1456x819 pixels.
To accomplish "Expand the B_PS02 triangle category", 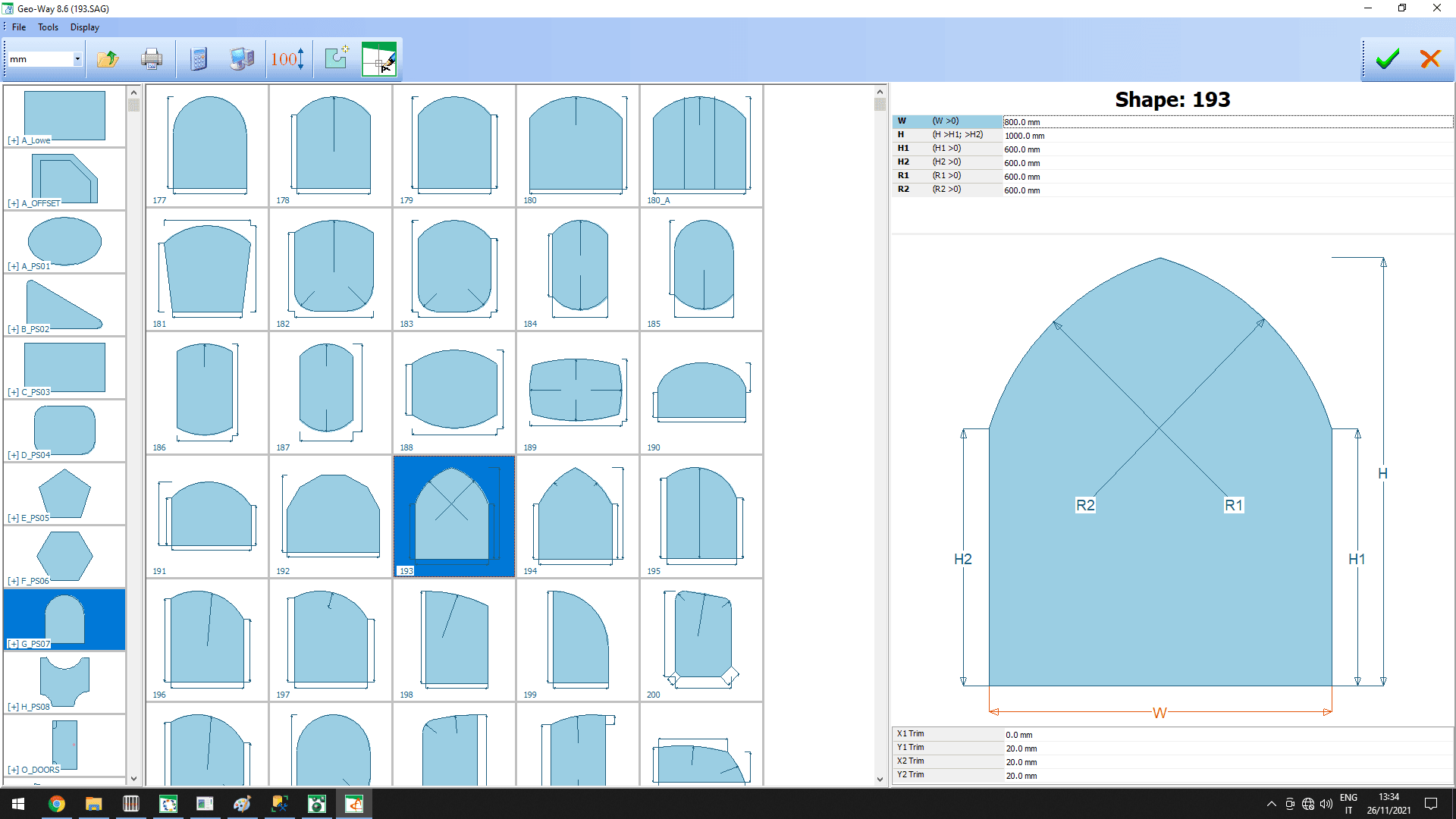I will (x=13, y=329).
